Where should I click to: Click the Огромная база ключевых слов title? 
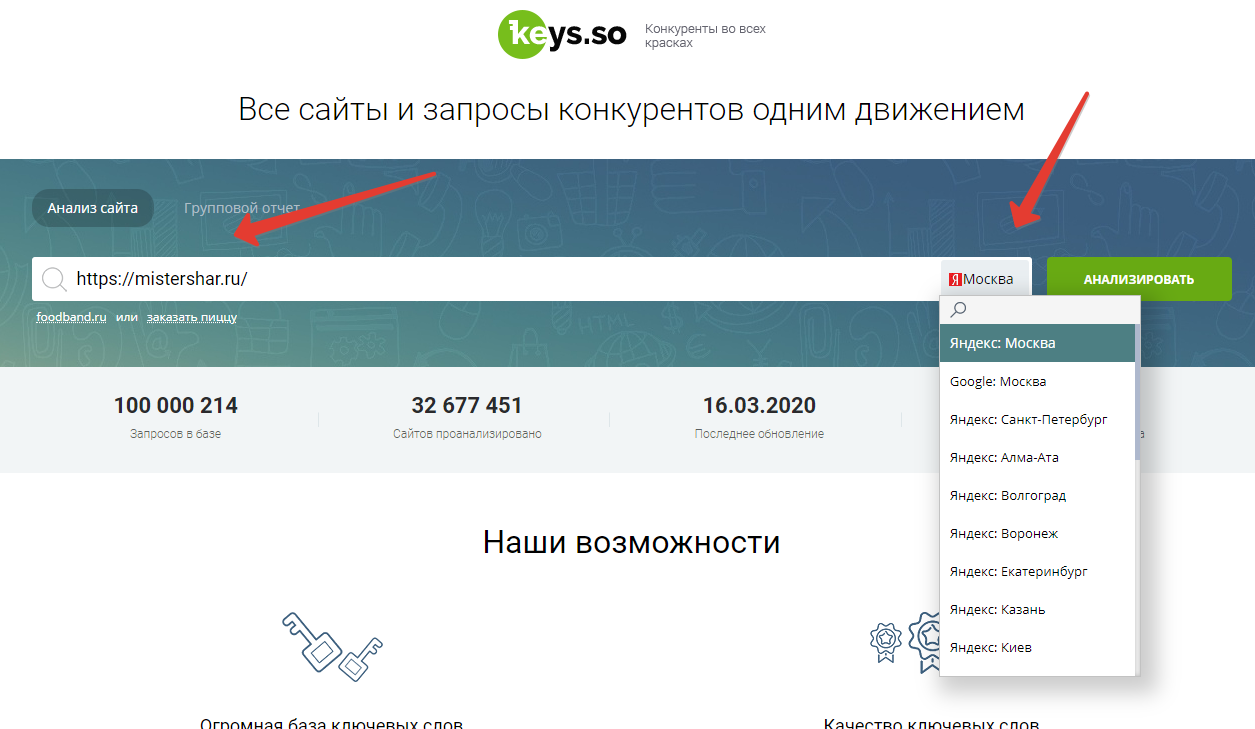pos(331,723)
